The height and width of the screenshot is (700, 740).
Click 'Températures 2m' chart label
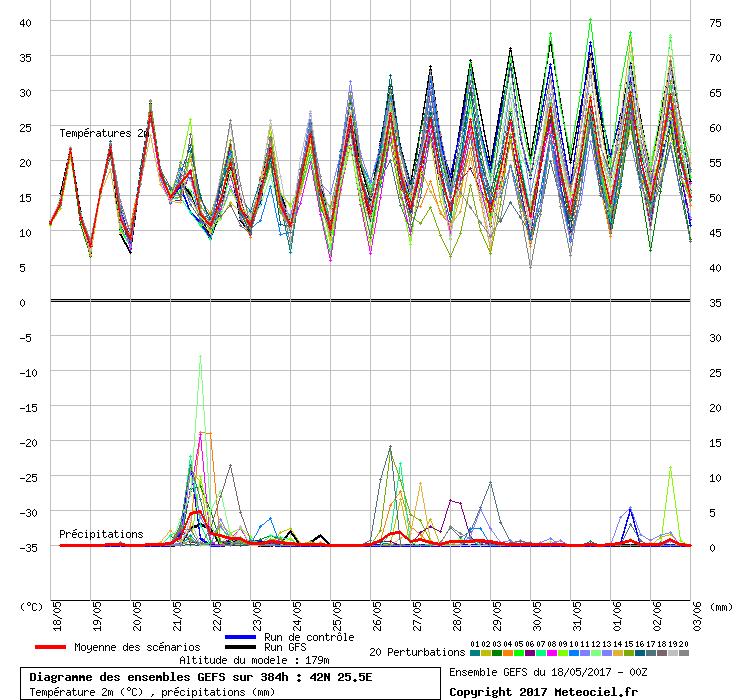(x=104, y=134)
